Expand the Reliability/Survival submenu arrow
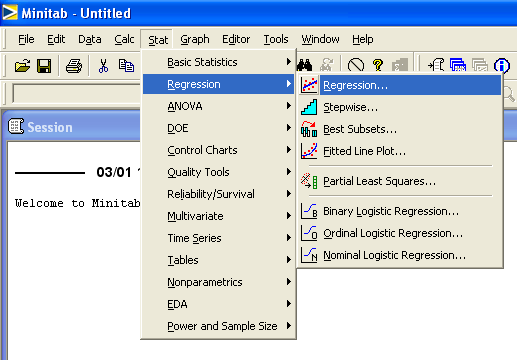This screenshot has height=360, width=517. (x=289, y=194)
